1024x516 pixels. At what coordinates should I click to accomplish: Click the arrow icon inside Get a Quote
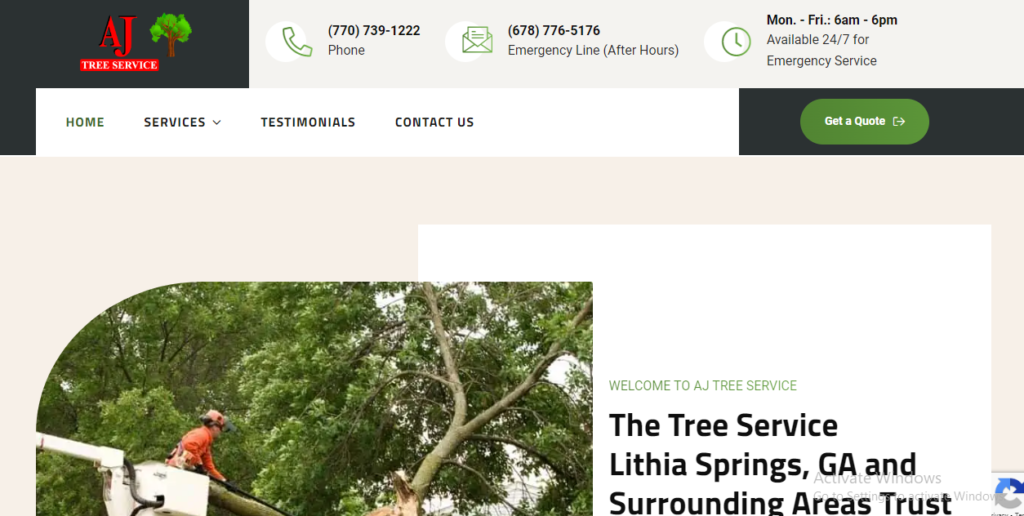point(899,121)
